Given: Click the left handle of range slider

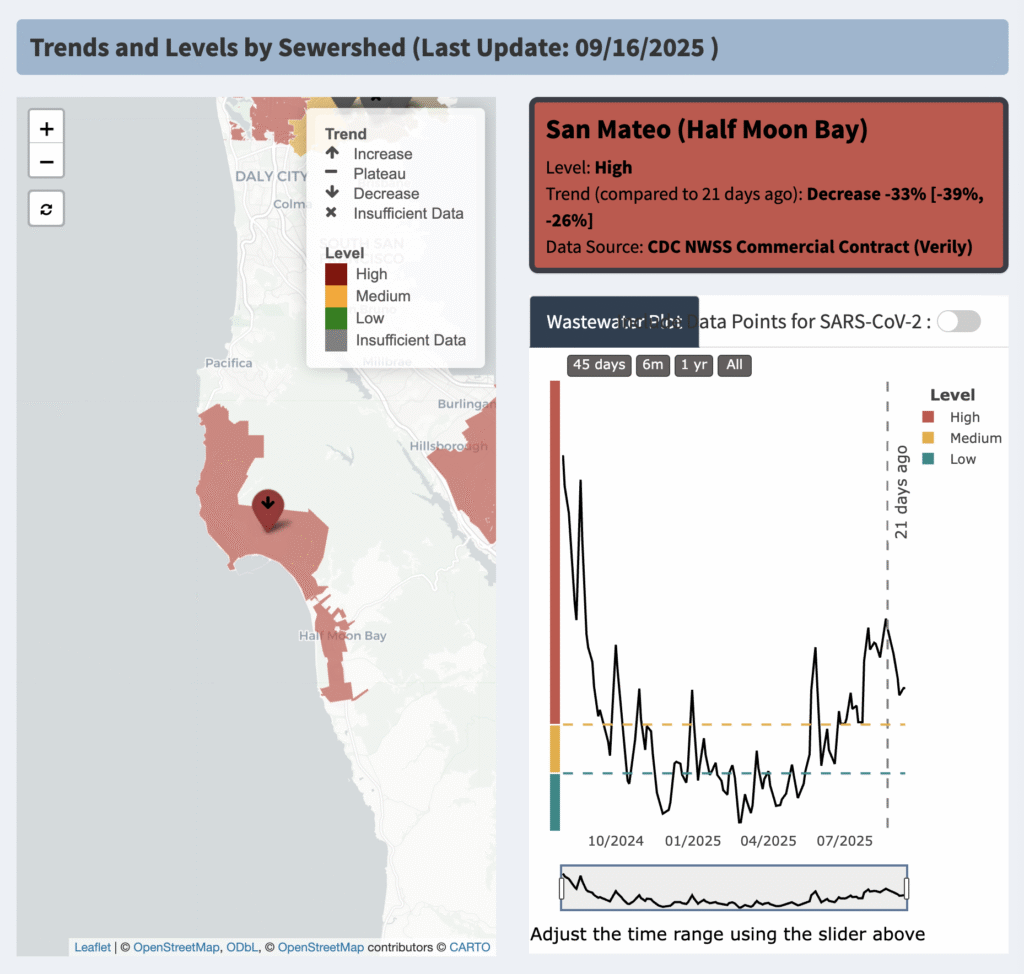Looking at the screenshot, I should tap(562, 887).
